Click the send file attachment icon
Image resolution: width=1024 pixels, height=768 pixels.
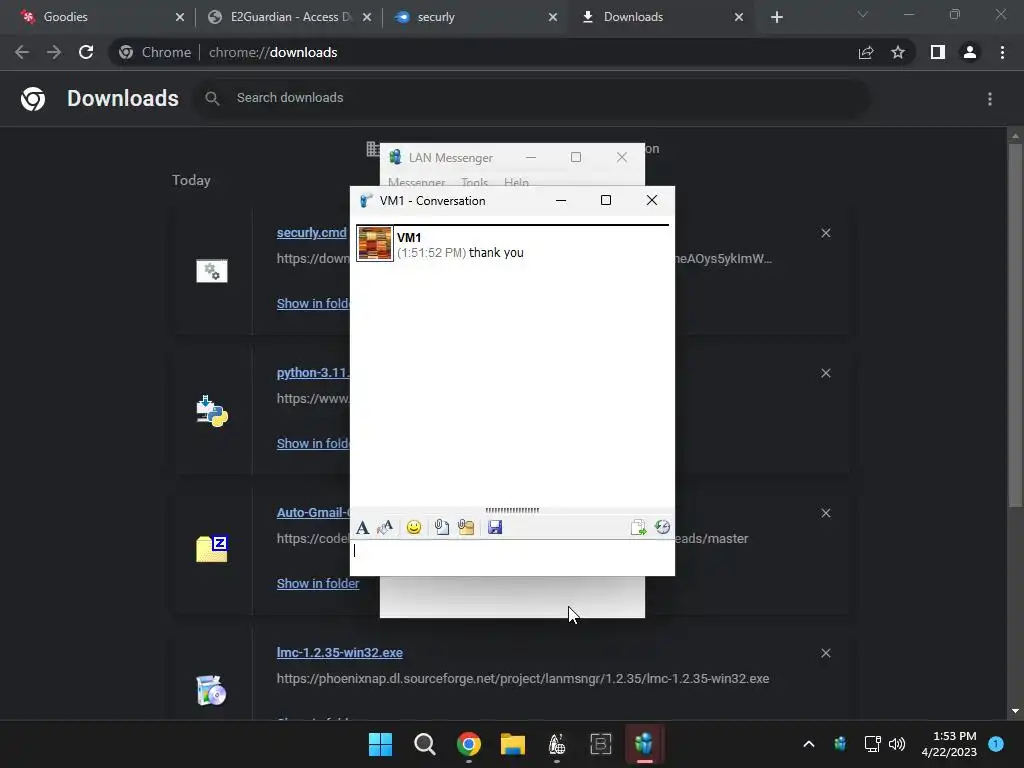tap(442, 527)
